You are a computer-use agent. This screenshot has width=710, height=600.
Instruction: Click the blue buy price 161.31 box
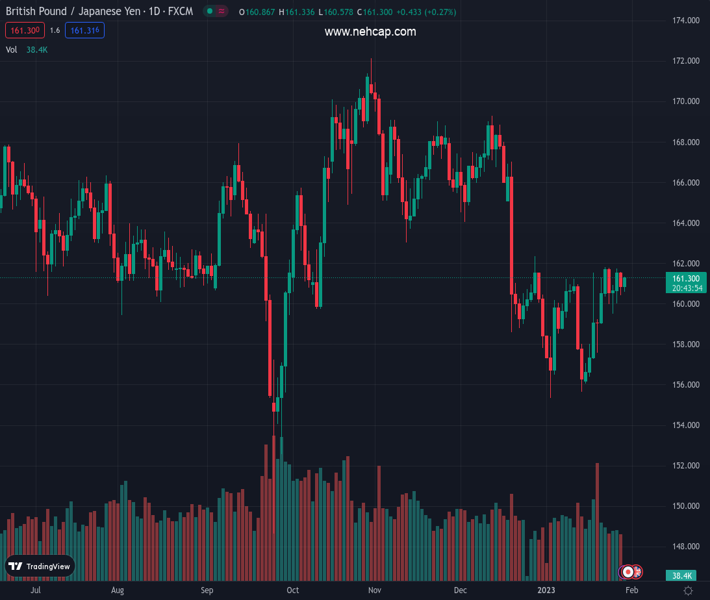(x=85, y=31)
